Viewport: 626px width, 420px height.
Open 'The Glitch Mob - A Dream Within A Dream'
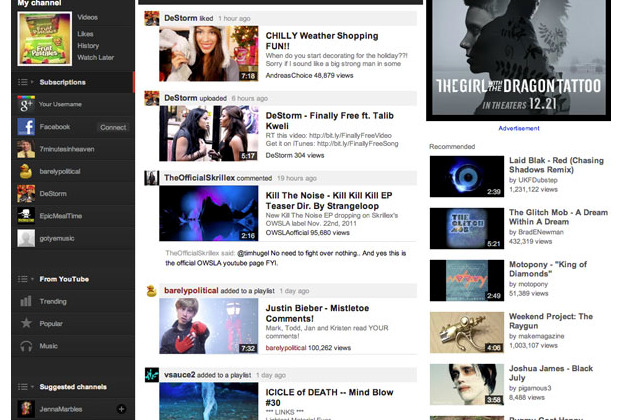coord(558,217)
